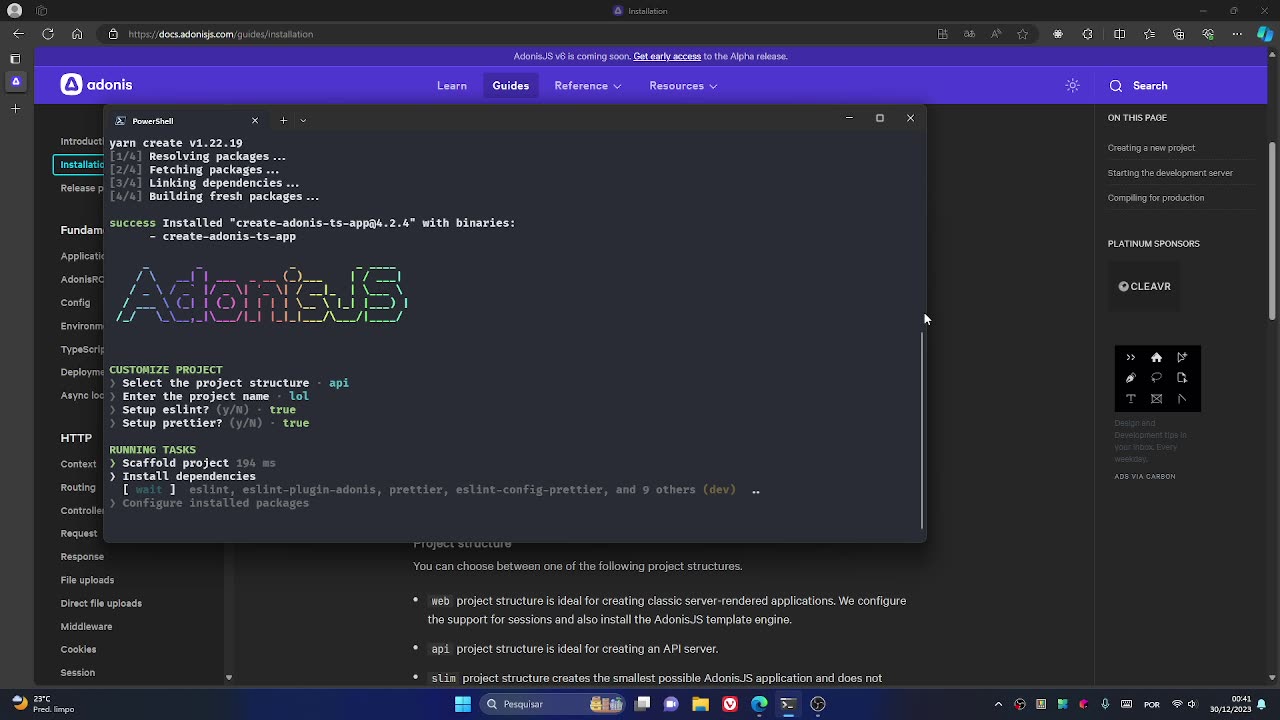Open browser settings three-dots menu
Image resolution: width=1280 pixels, height=720 pixels.
coord(1238,34)
